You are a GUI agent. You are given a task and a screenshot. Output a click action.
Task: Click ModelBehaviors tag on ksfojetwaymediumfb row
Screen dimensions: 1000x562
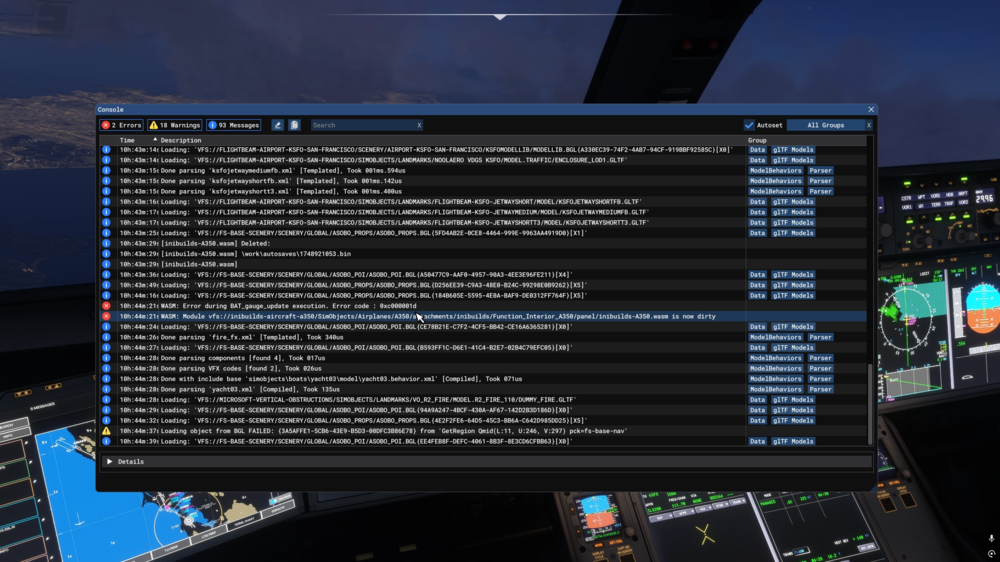pos(775,170)
